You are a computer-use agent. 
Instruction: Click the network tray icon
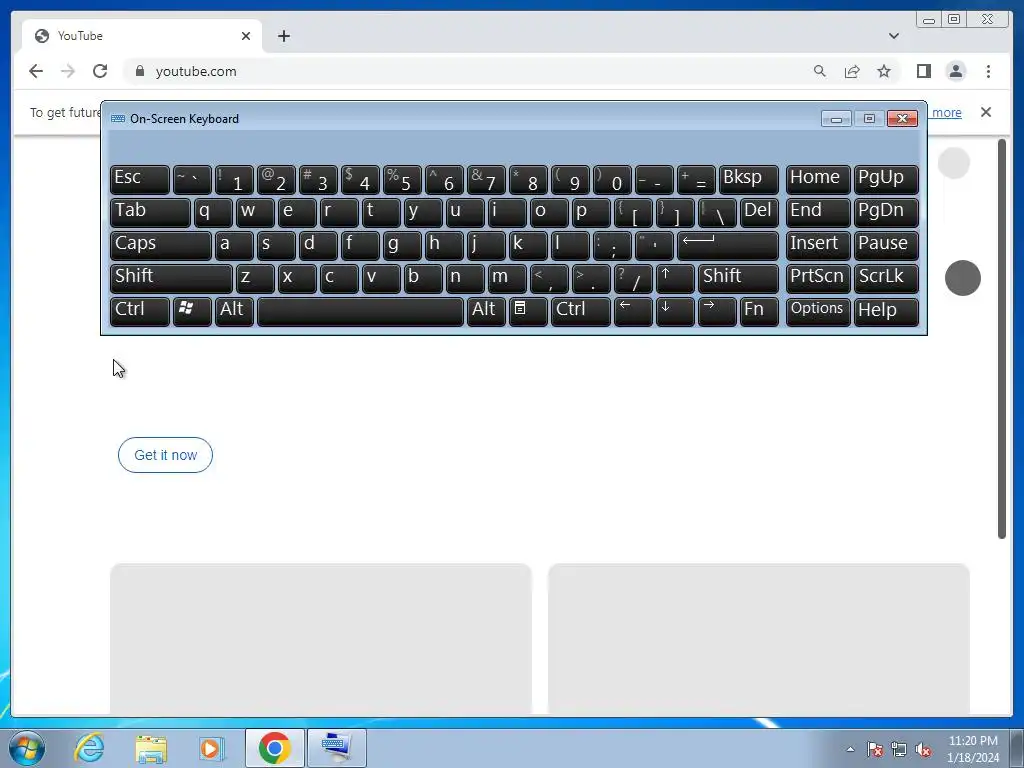coord(899,749)
